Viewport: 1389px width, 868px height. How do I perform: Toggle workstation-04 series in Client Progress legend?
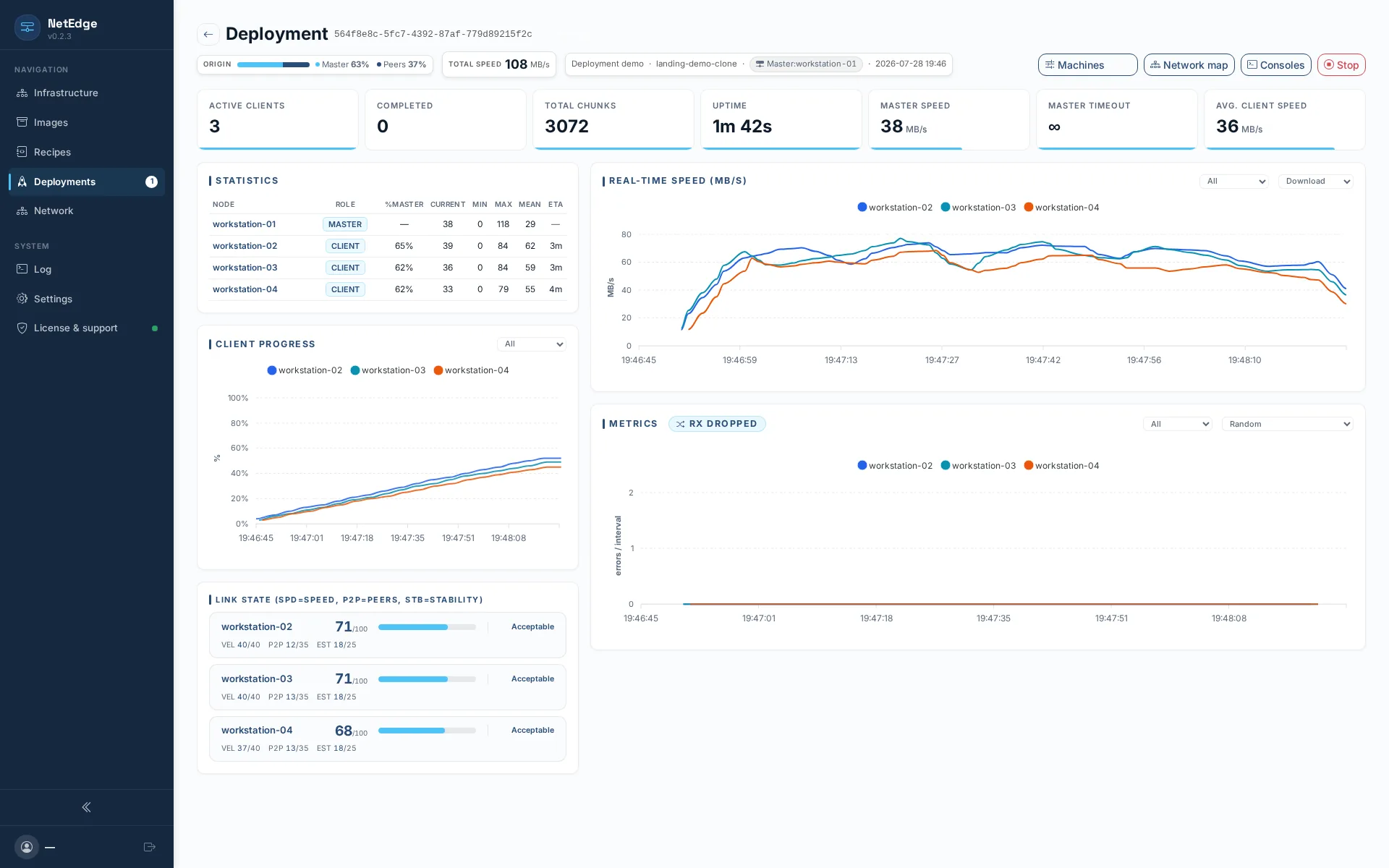tap(471, 370)
